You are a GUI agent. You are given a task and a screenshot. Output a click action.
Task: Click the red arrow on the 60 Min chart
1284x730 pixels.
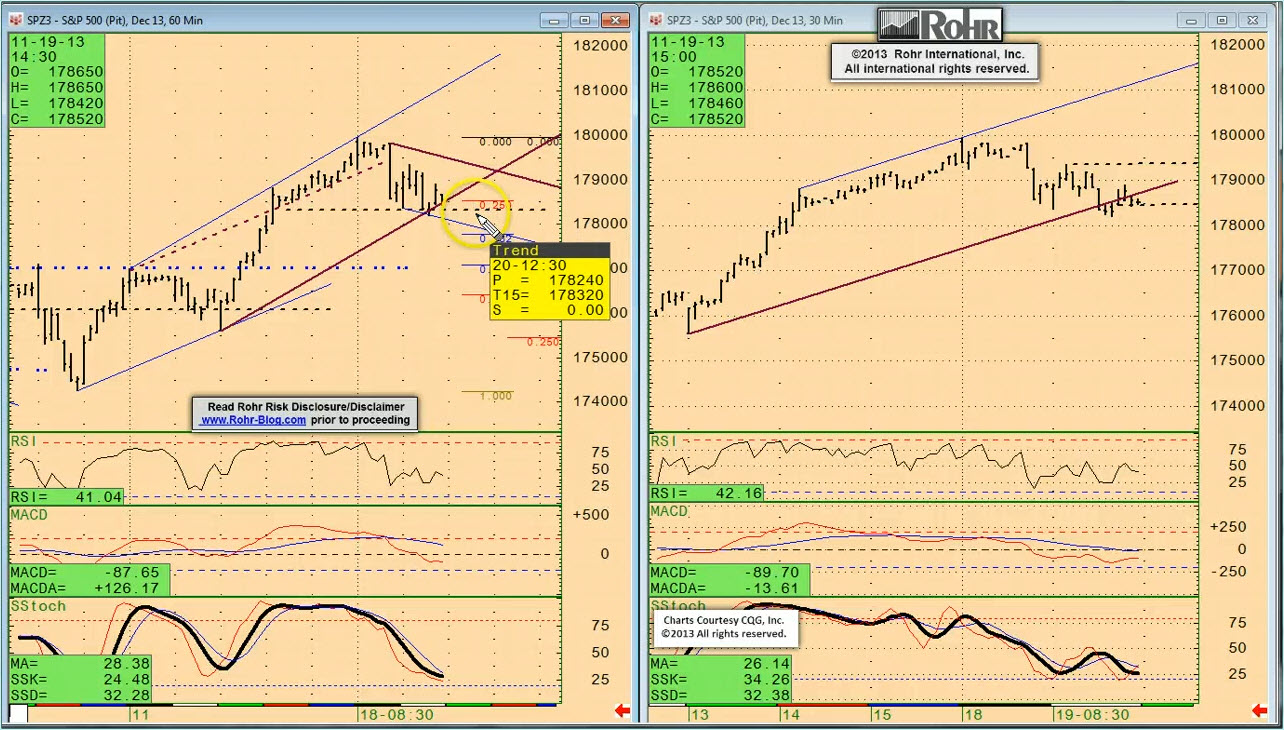[622, 711]
